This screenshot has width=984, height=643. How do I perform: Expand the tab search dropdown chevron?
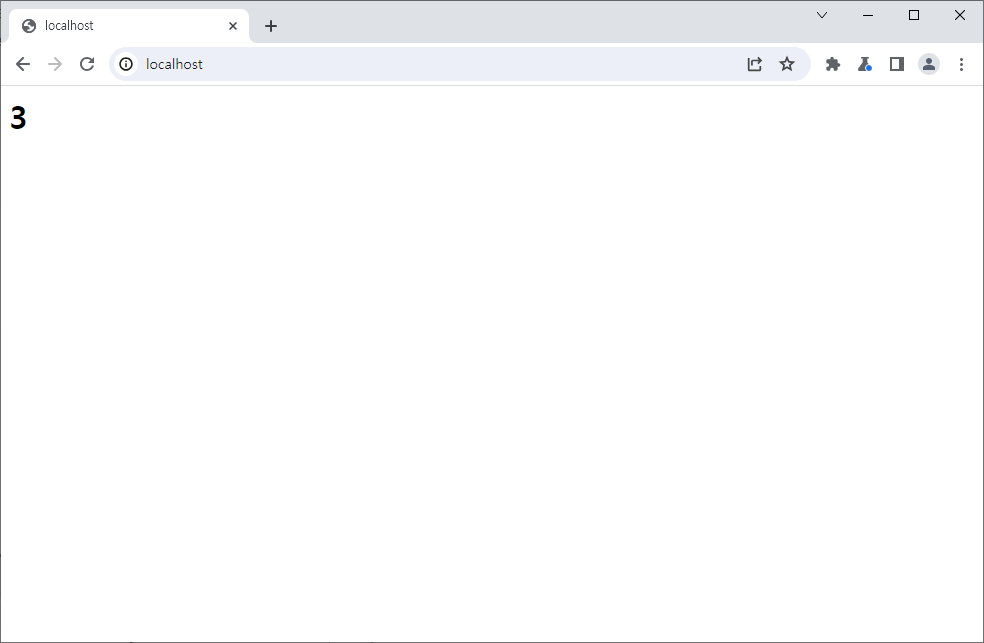click(x=822, y=15)
